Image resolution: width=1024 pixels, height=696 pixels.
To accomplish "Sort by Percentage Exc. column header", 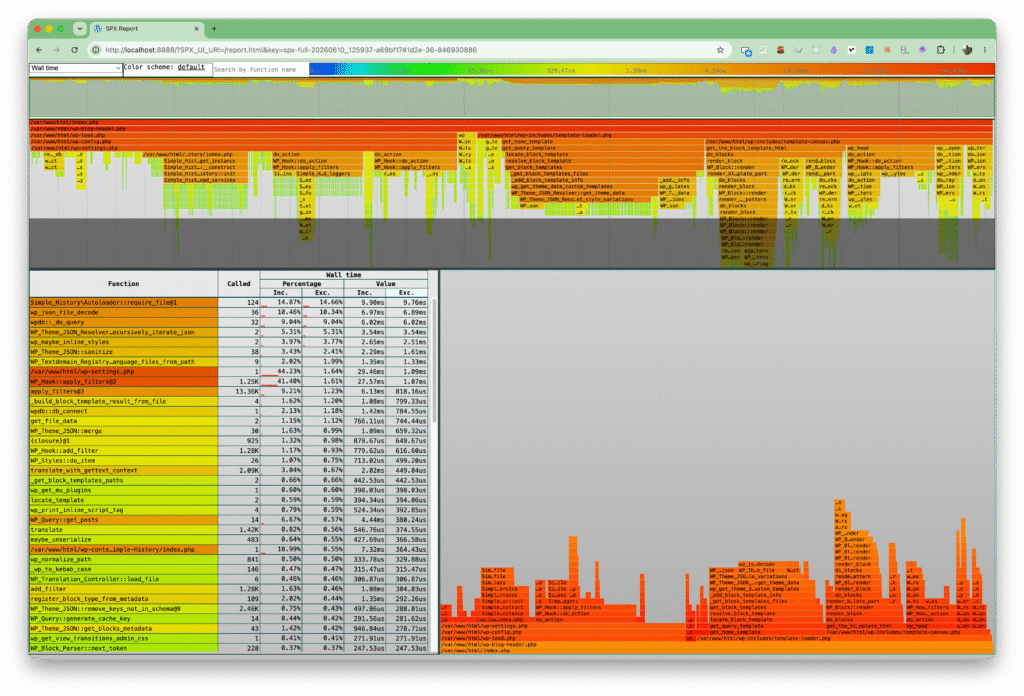I will pos(323,293).
